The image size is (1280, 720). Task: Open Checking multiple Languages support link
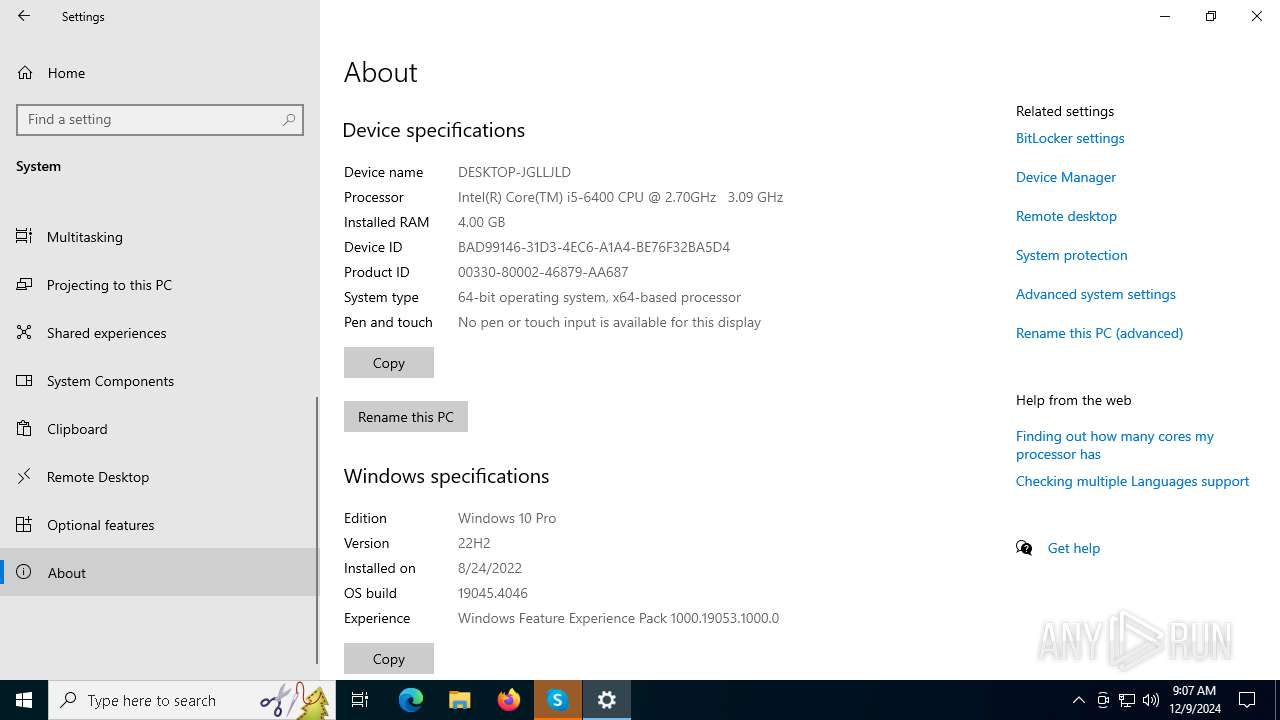pos(1132,481)
